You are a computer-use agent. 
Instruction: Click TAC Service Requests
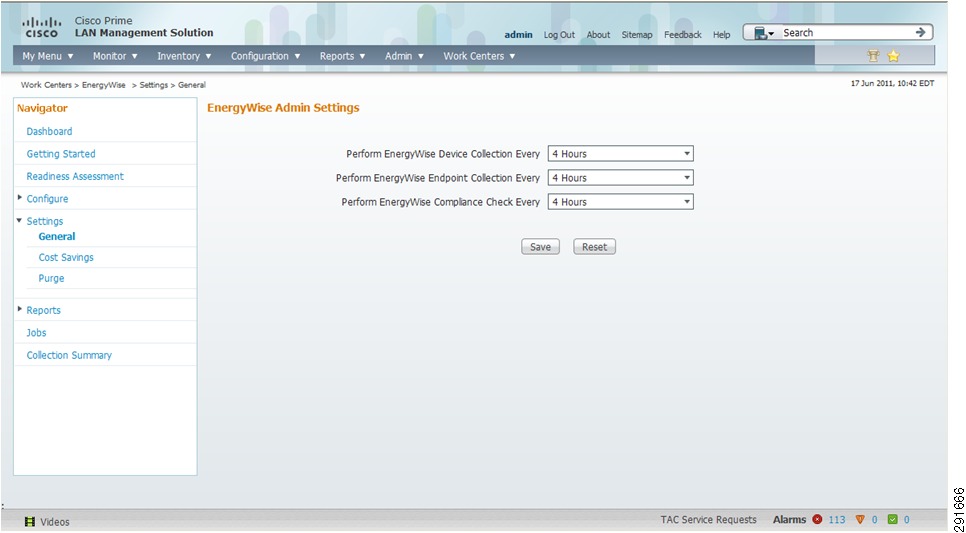708,519
